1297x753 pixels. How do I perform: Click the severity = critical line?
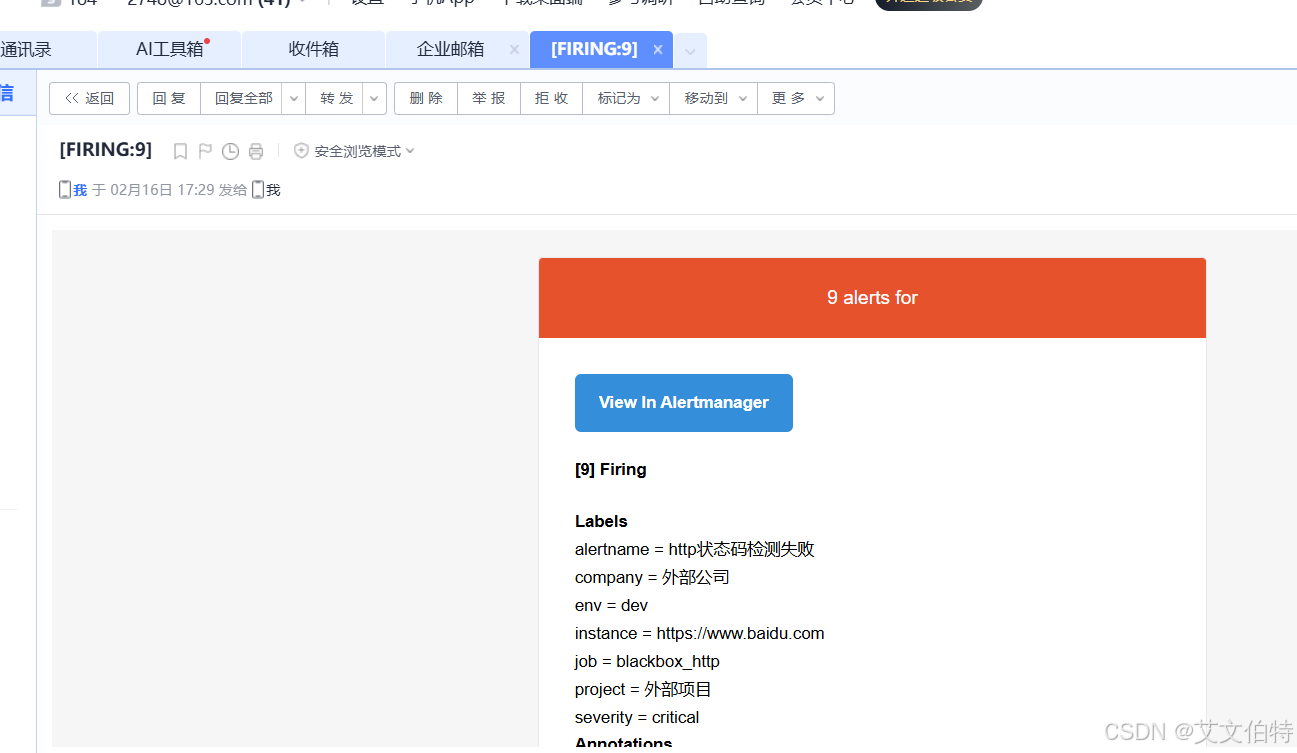coord(637,717)
